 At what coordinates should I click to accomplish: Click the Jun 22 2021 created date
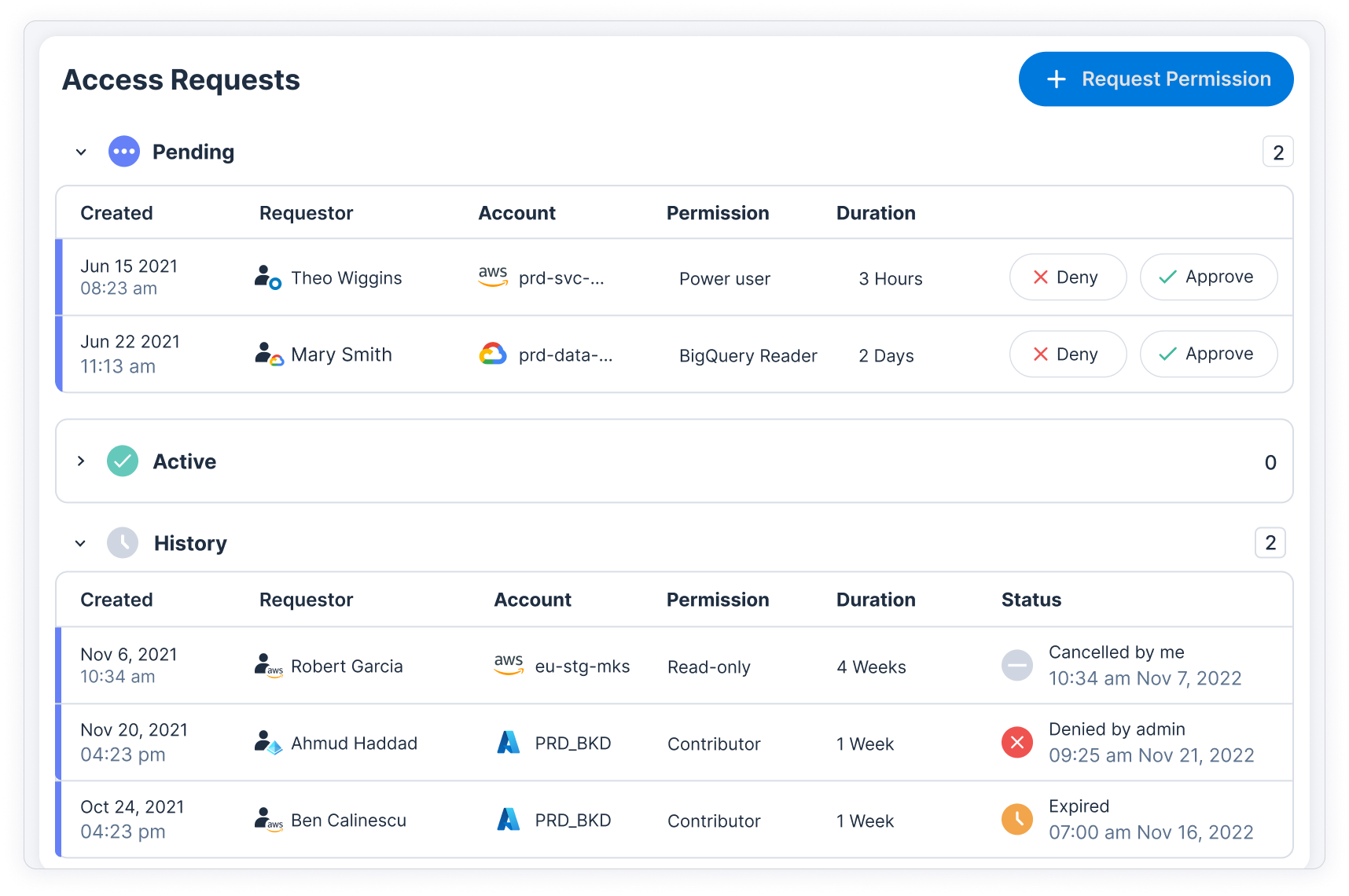click(x=130, y=342)
